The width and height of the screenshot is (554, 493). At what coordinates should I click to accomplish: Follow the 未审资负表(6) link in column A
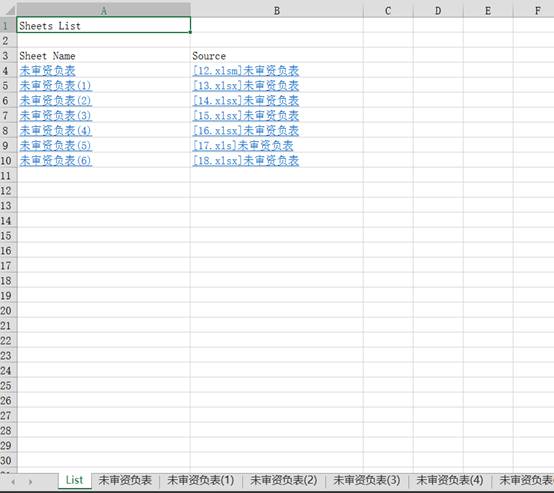point(55,160)
